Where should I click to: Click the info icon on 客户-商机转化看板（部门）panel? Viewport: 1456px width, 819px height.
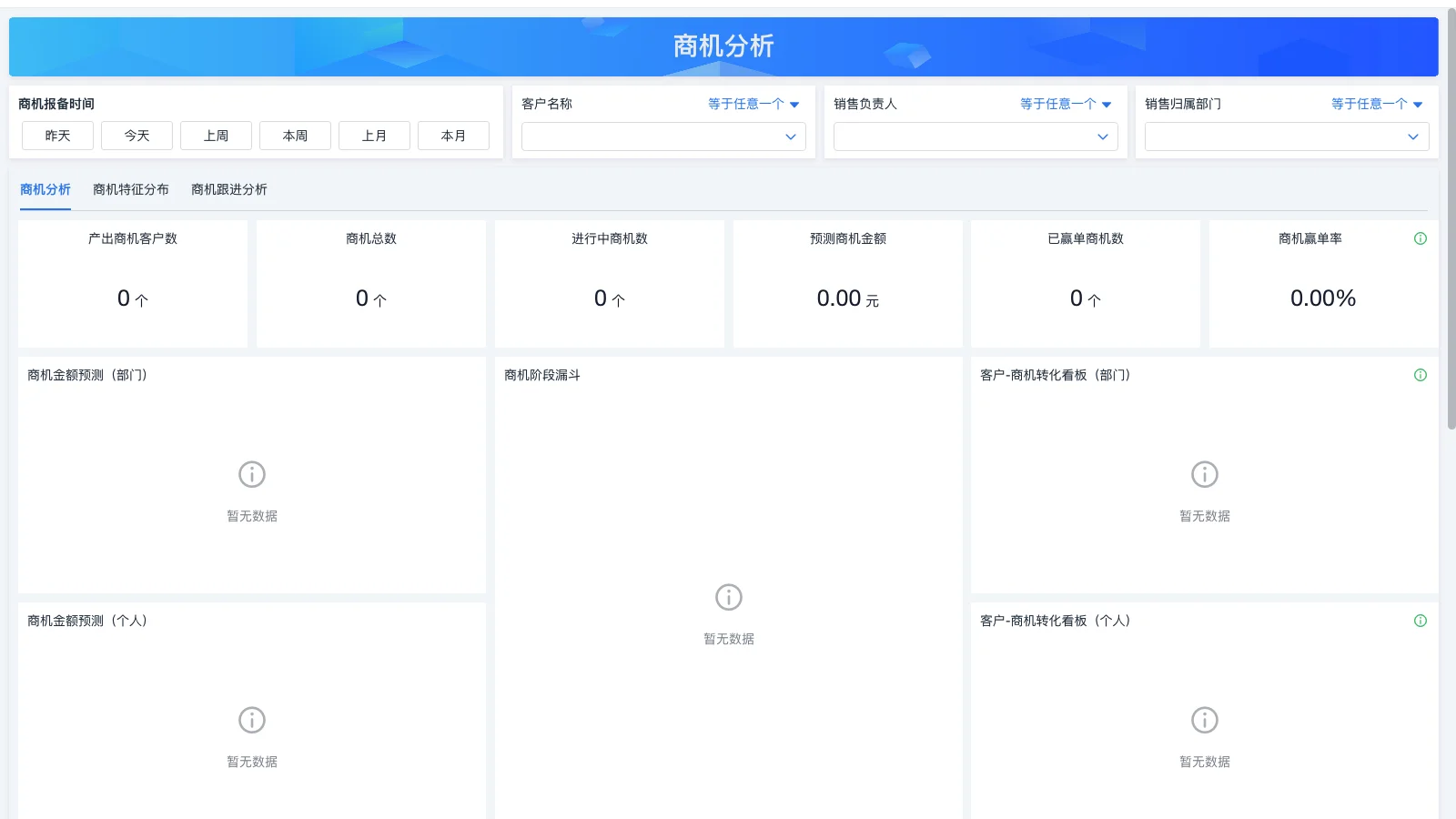(1421, 374)
